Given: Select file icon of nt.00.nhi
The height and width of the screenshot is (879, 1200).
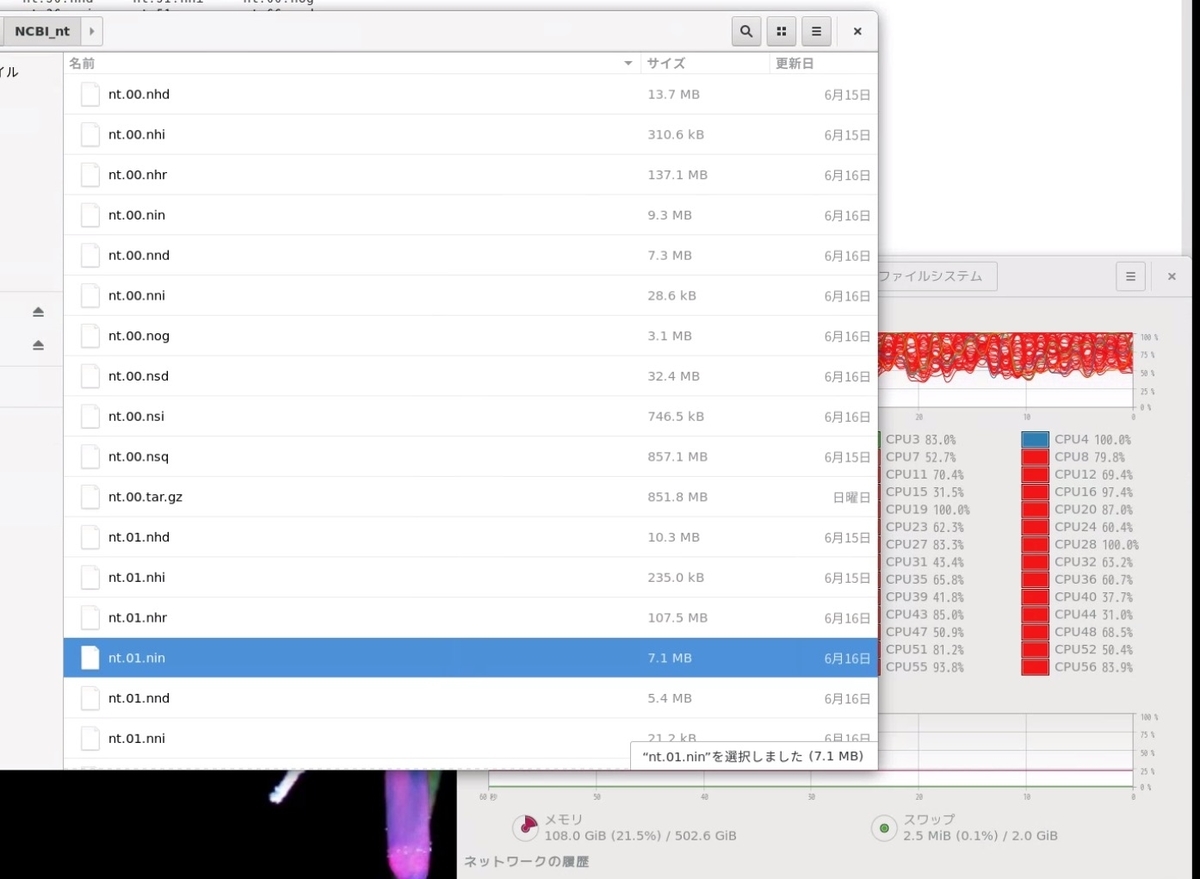Looking at the screenshot, I should 90,134.
